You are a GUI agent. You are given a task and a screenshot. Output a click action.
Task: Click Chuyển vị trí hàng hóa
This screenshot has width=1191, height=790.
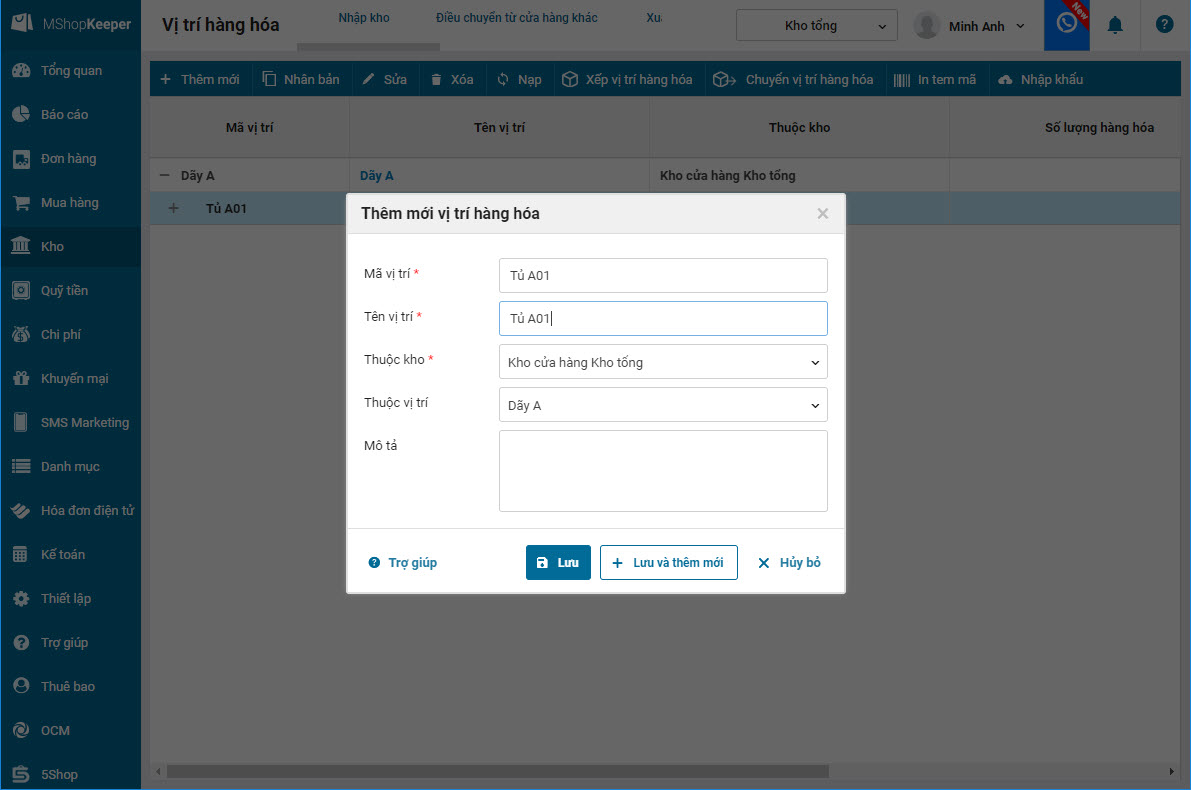pyautogui.click(x=794, y=80)
